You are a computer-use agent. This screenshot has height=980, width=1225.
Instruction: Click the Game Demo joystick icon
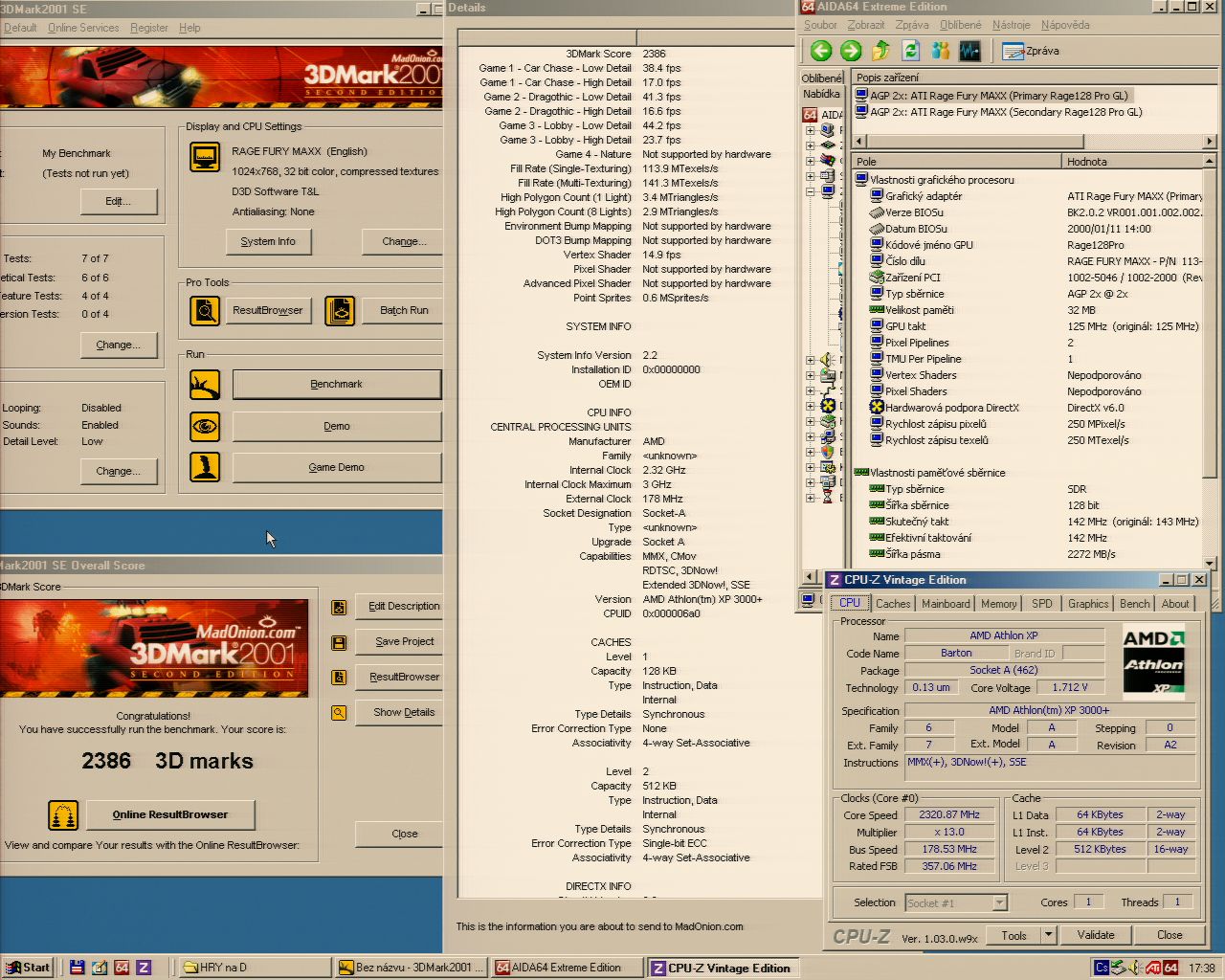[x=205, y=467]
